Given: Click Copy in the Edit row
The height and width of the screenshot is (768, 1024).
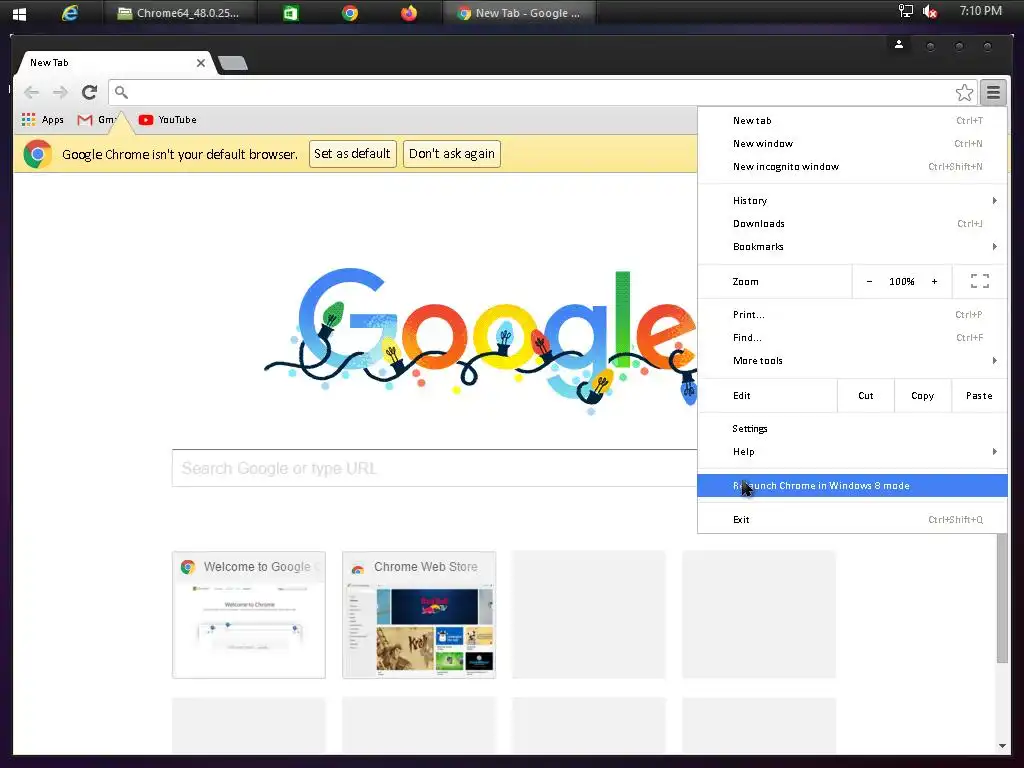Looking at the screenshot, I should tap(923, 396).
